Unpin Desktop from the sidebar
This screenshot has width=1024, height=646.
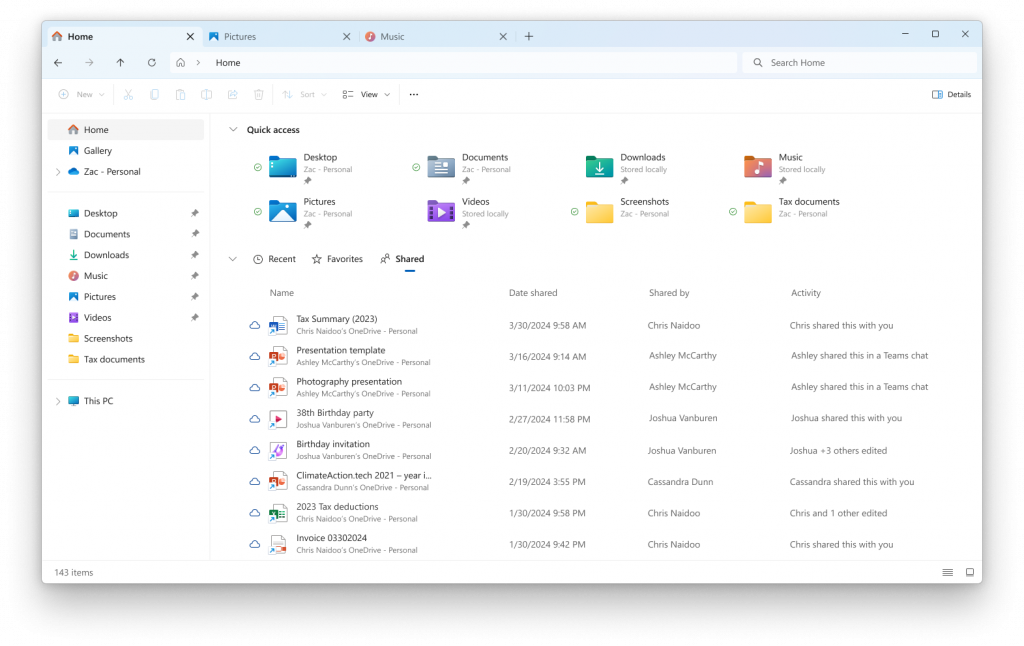click(x=195, y=213)
